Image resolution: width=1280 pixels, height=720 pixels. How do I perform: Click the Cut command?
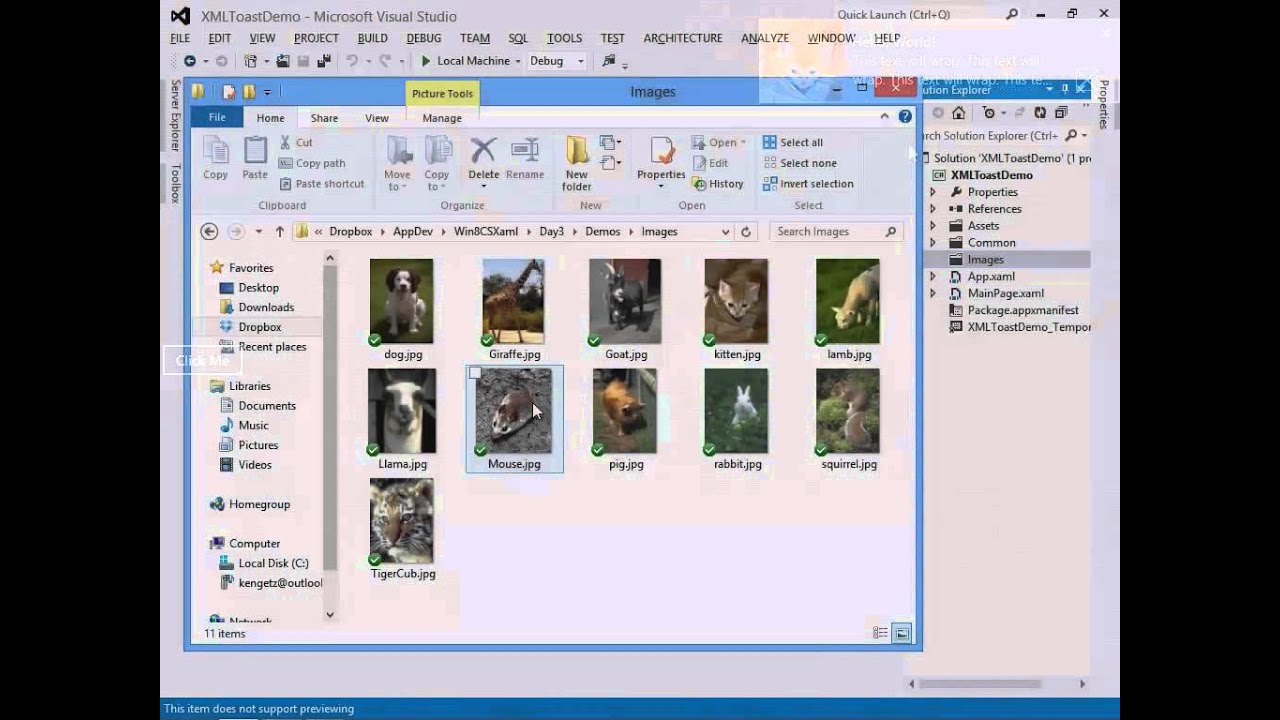pyautogui.click(x=296, y=142)
